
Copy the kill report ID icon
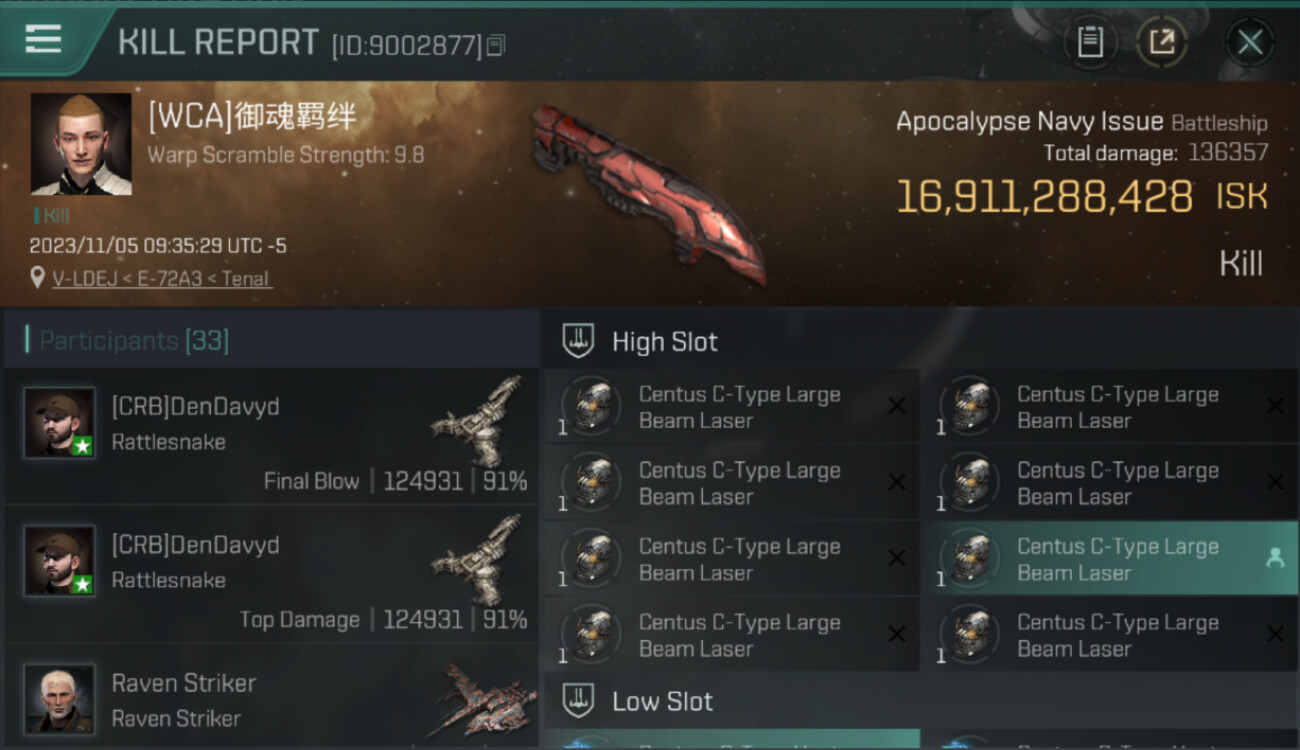pos(497,45)
